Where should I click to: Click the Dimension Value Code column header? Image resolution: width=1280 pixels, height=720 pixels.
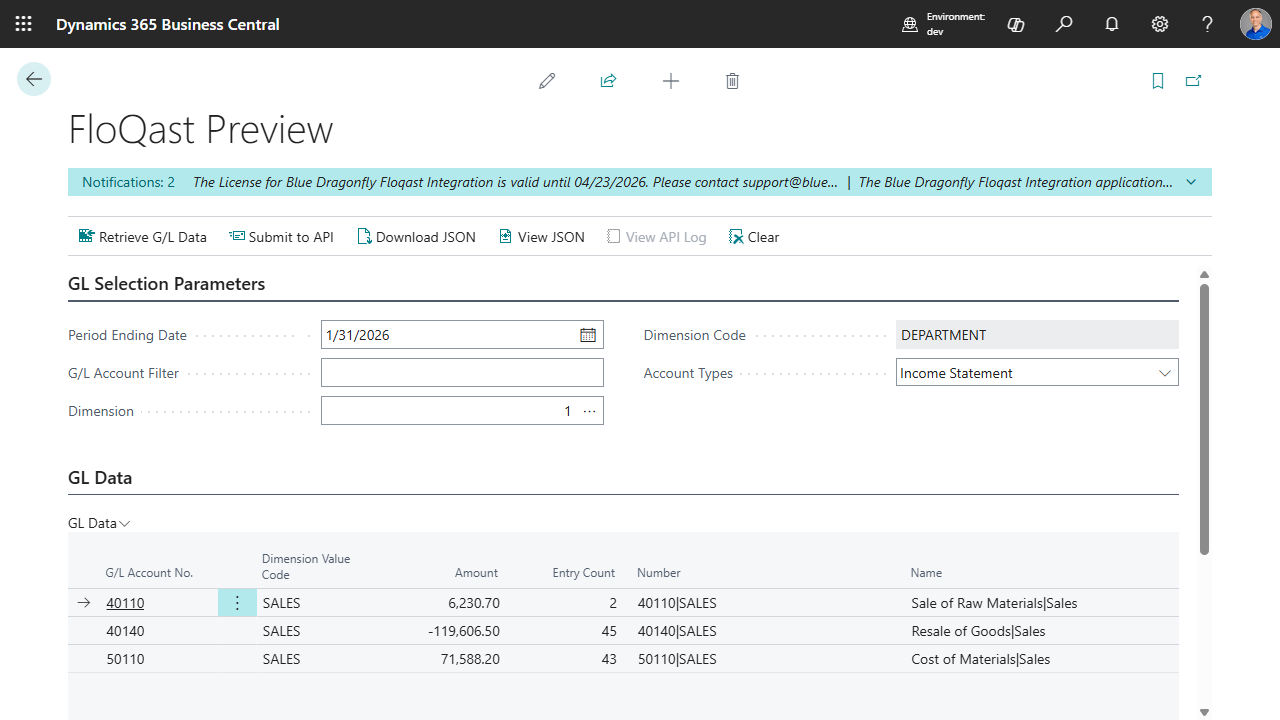click(306, 567)
